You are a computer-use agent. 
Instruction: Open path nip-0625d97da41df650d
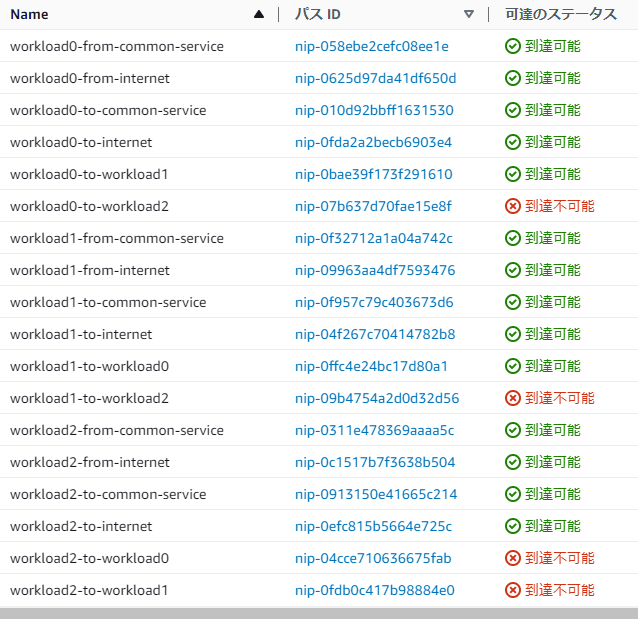(x=376, y=78)
